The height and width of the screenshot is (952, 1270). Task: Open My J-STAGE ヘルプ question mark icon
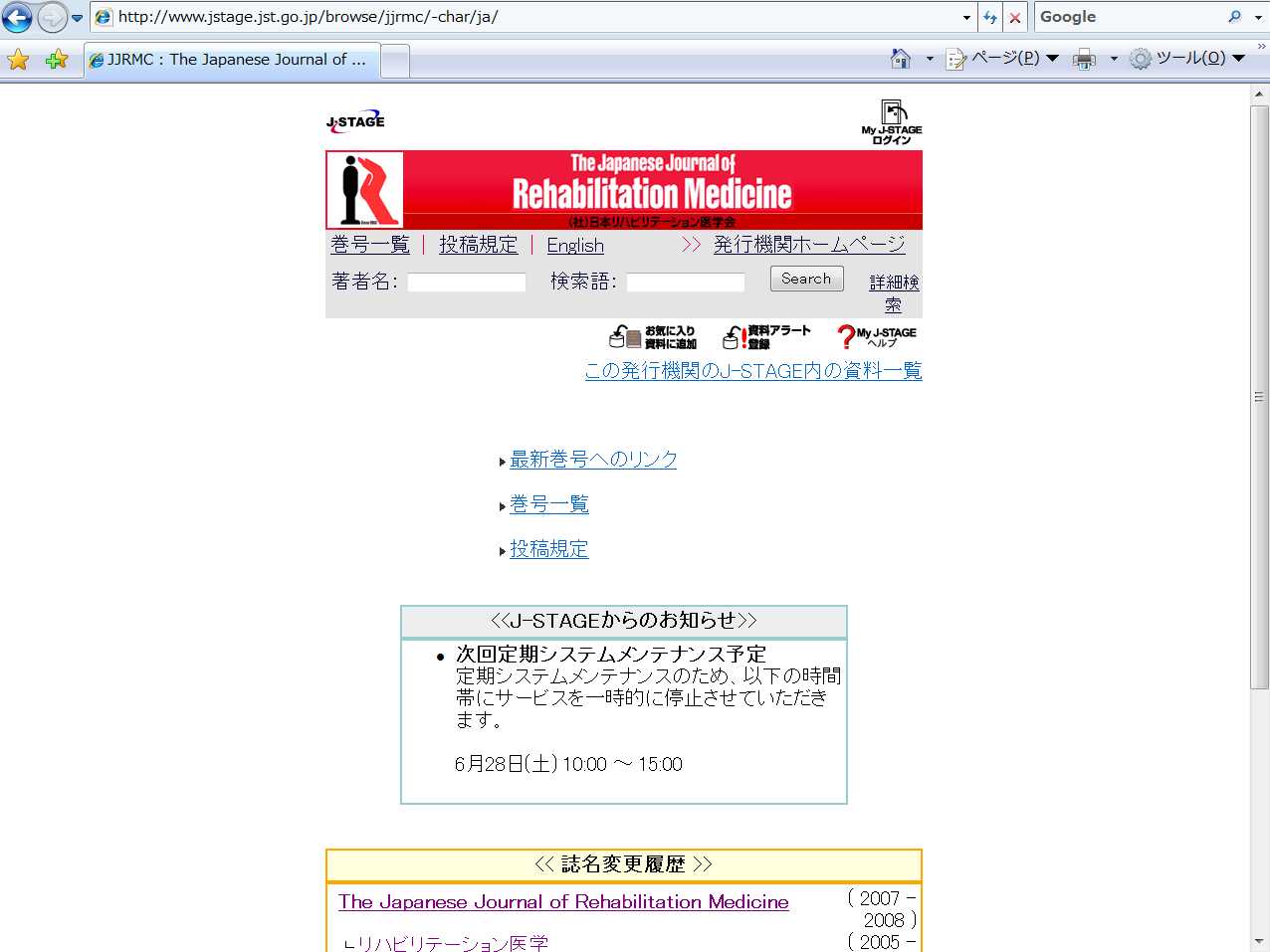876,337
